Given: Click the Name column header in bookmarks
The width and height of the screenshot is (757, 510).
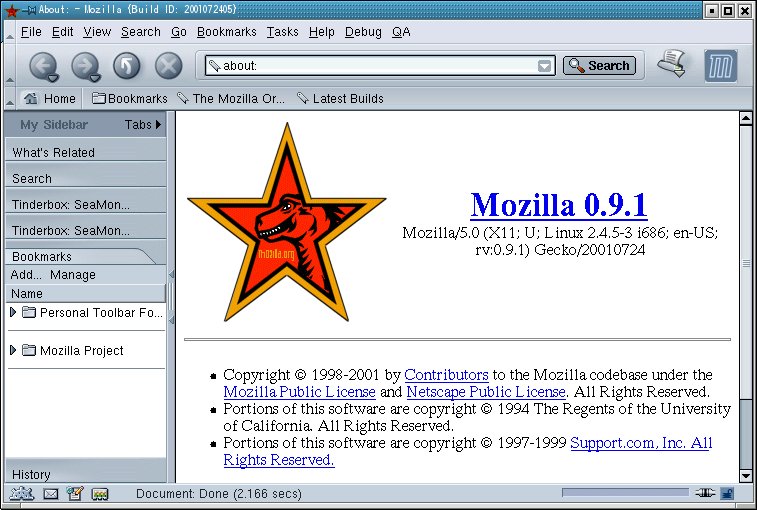Looking at the screenshot, I should tap(85, 294).
